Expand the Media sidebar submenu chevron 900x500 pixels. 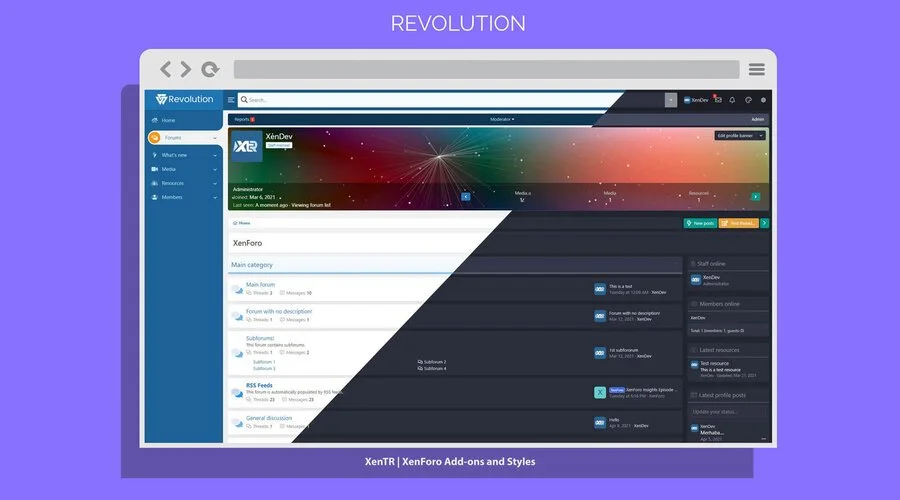pos(215,169)
